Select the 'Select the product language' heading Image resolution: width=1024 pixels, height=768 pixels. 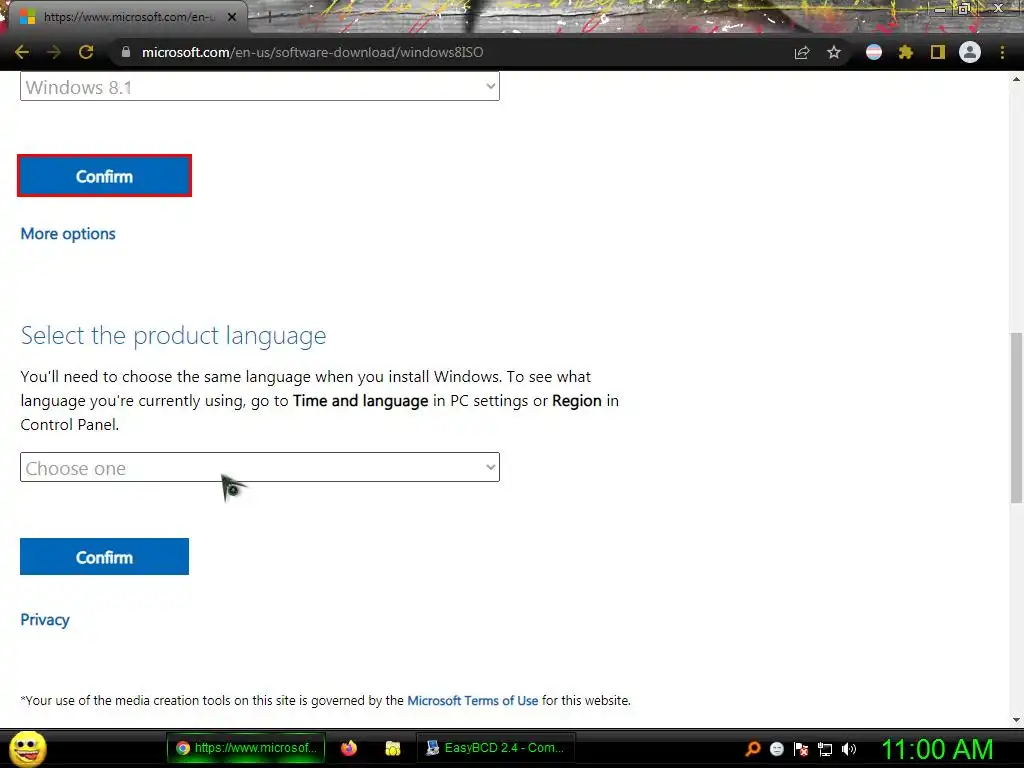(x=173, y=335)
